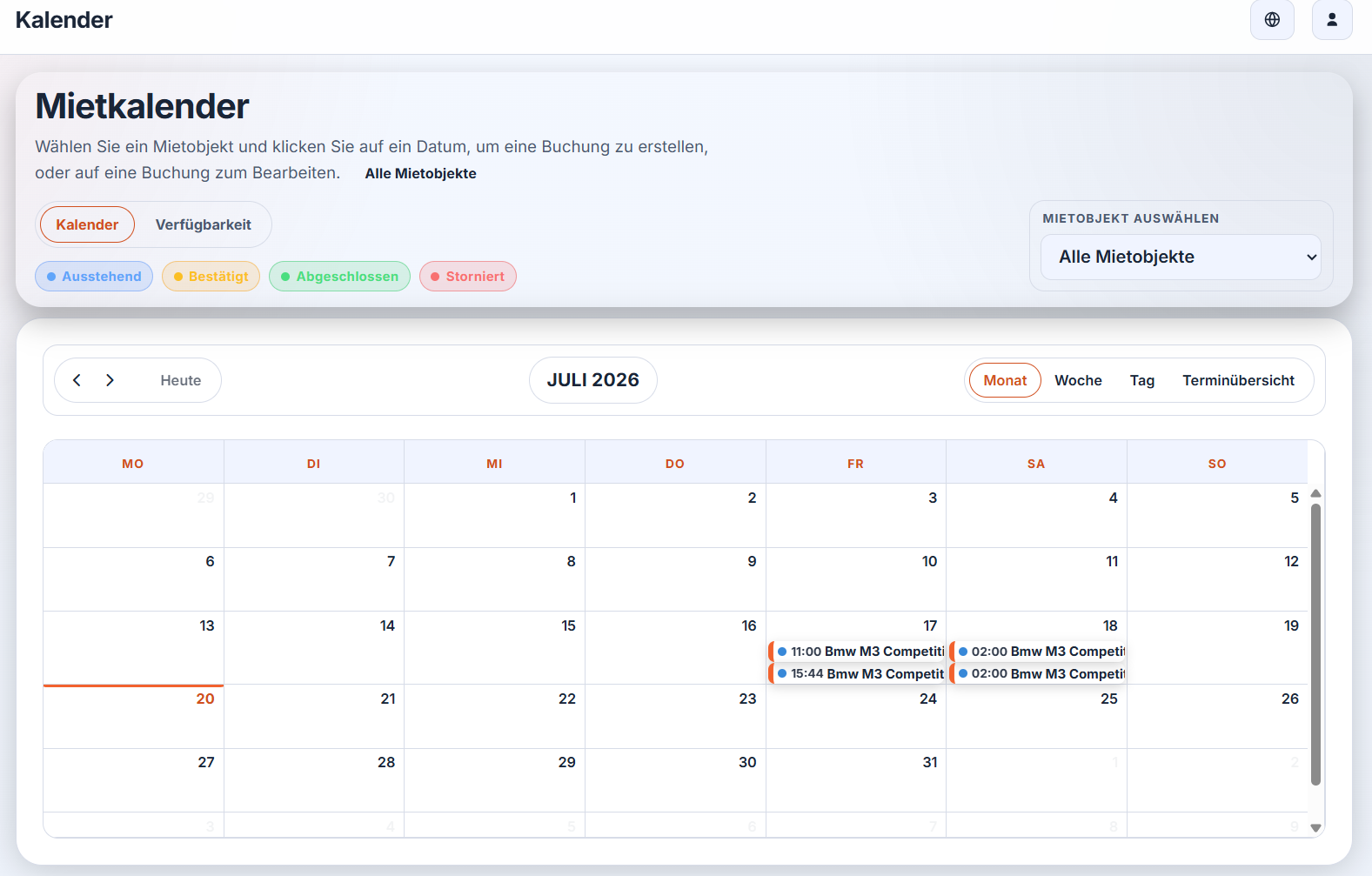Open the Alle Mietobjekte dropdown
This screenshot has height=876, width=1372.
click(1181, 257)
